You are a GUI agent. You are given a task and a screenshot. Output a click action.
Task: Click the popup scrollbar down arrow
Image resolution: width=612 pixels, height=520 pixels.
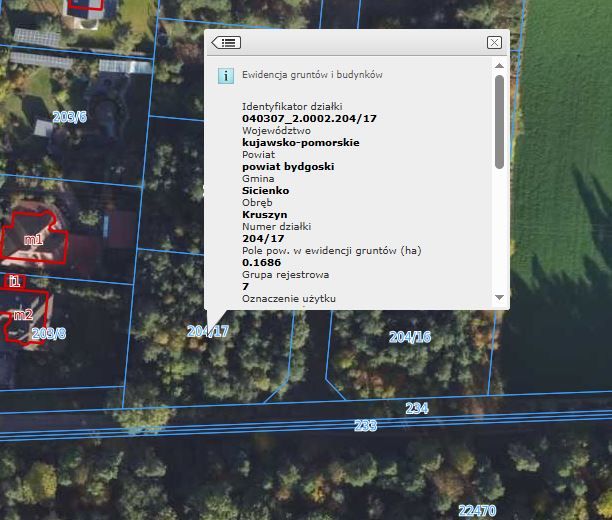(499, 297)
